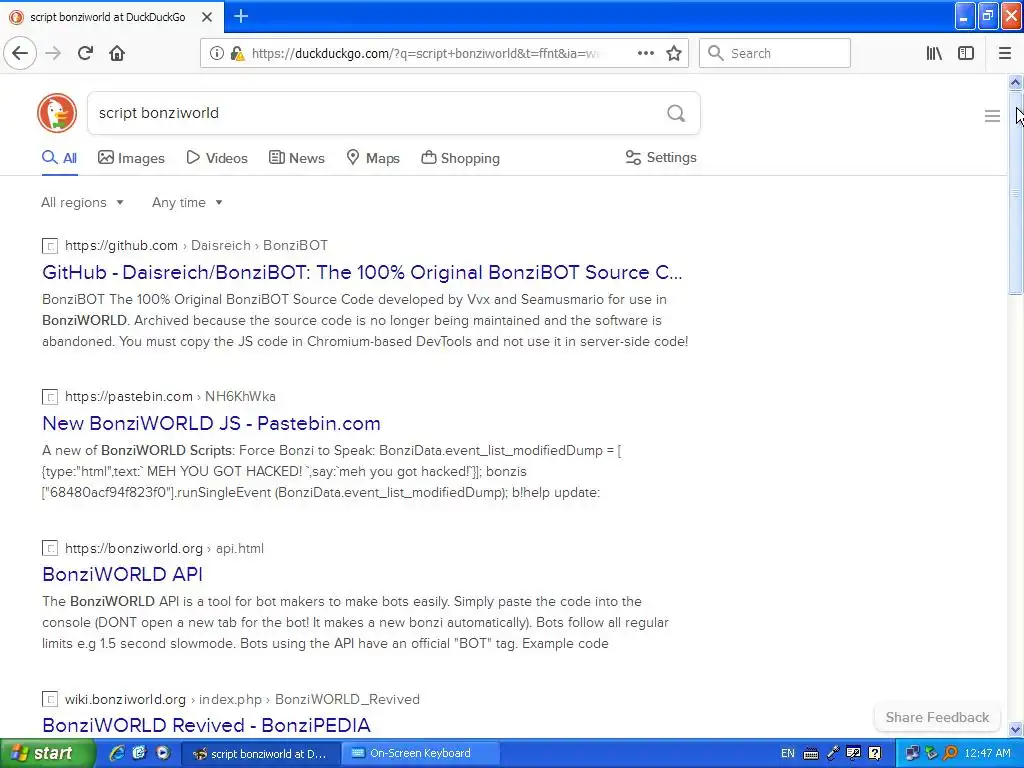Open BonziWORLD Revived - BonziPEDIA link
1024x768 pixels.
pos(206,725)
